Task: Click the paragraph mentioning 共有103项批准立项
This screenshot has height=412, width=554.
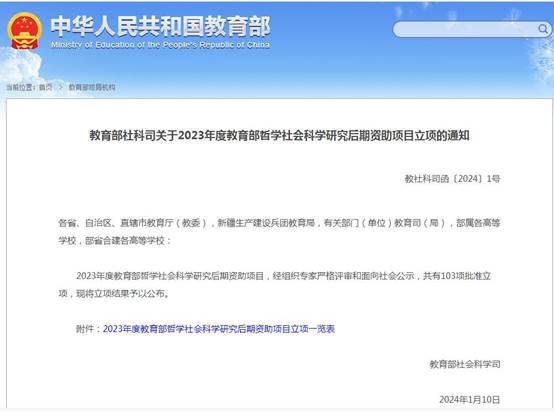Action: tap(275, 285)
